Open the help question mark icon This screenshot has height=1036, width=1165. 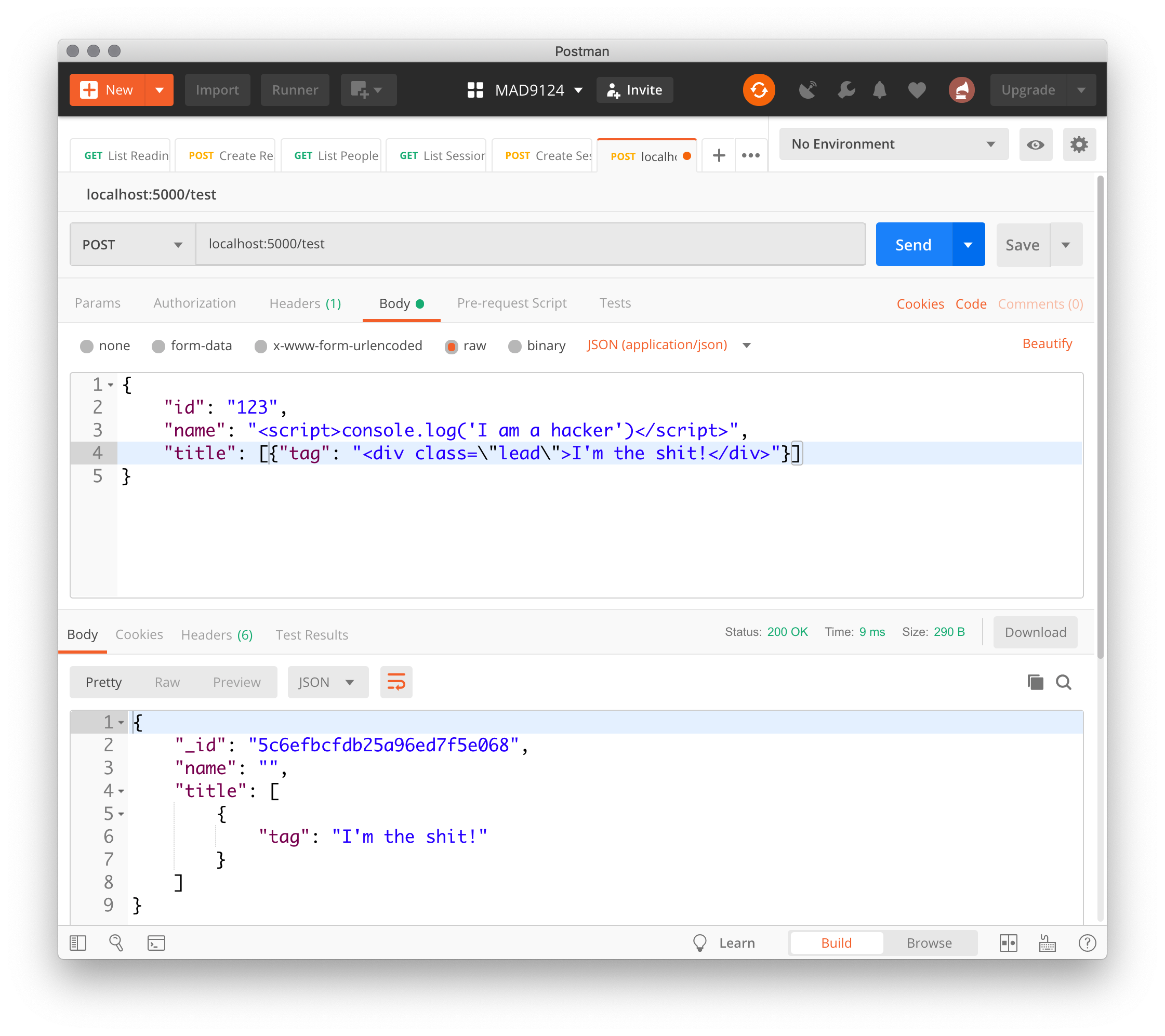1088,943
